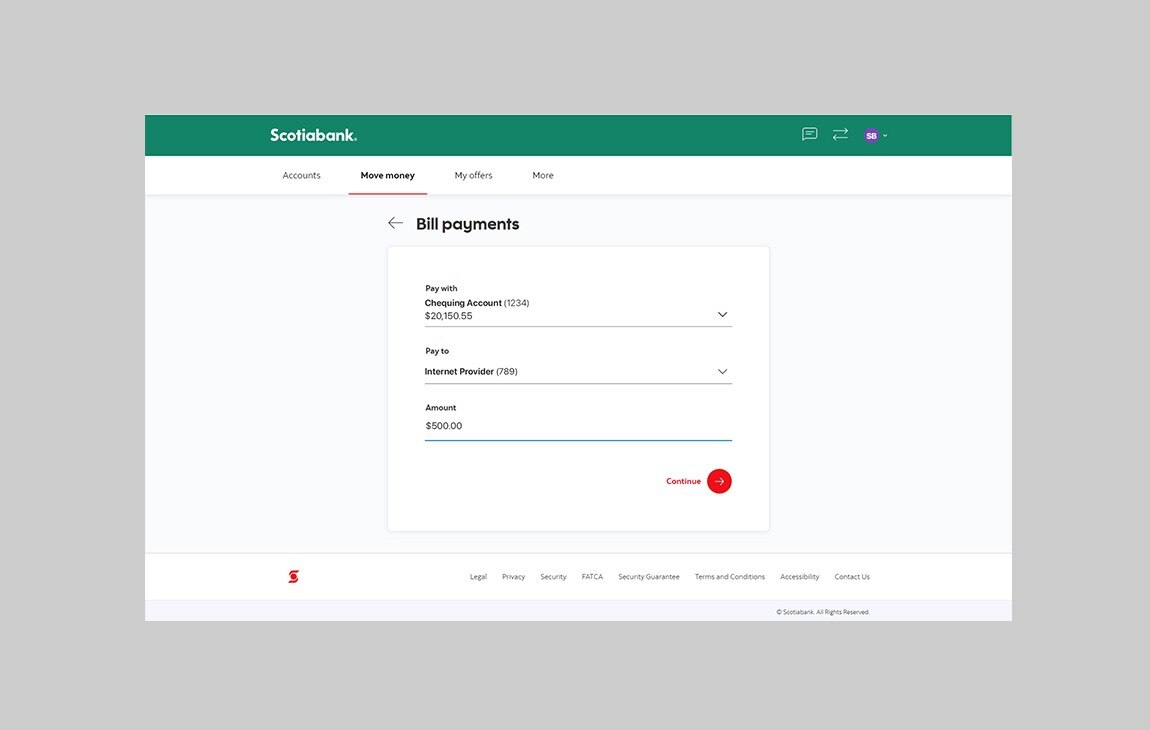Screen dimensions: 1150x730
Task: Open the More menu tab
Action: pos(543,175)
